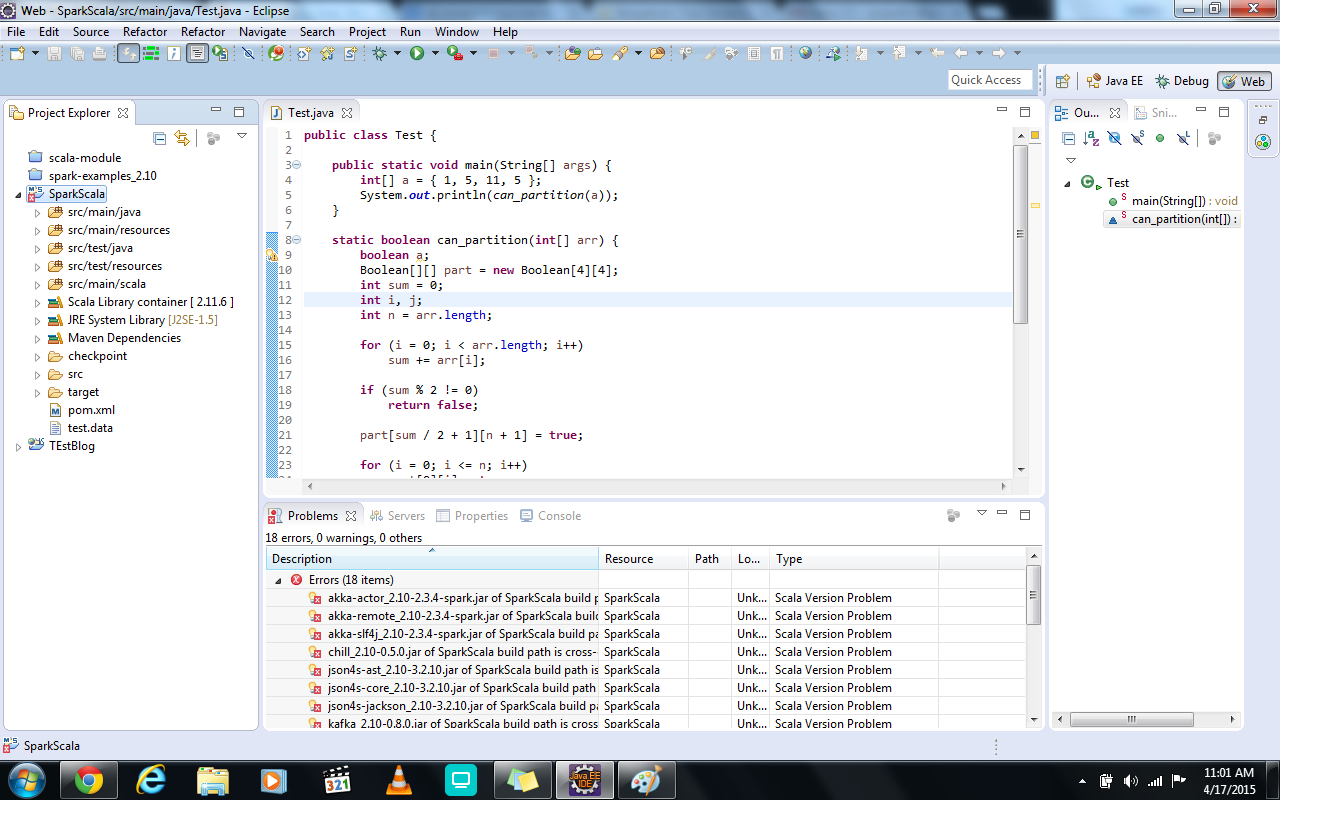Run Test using the green Run toolbar icon
The image size is (1328, 832).
click(416, 53)
